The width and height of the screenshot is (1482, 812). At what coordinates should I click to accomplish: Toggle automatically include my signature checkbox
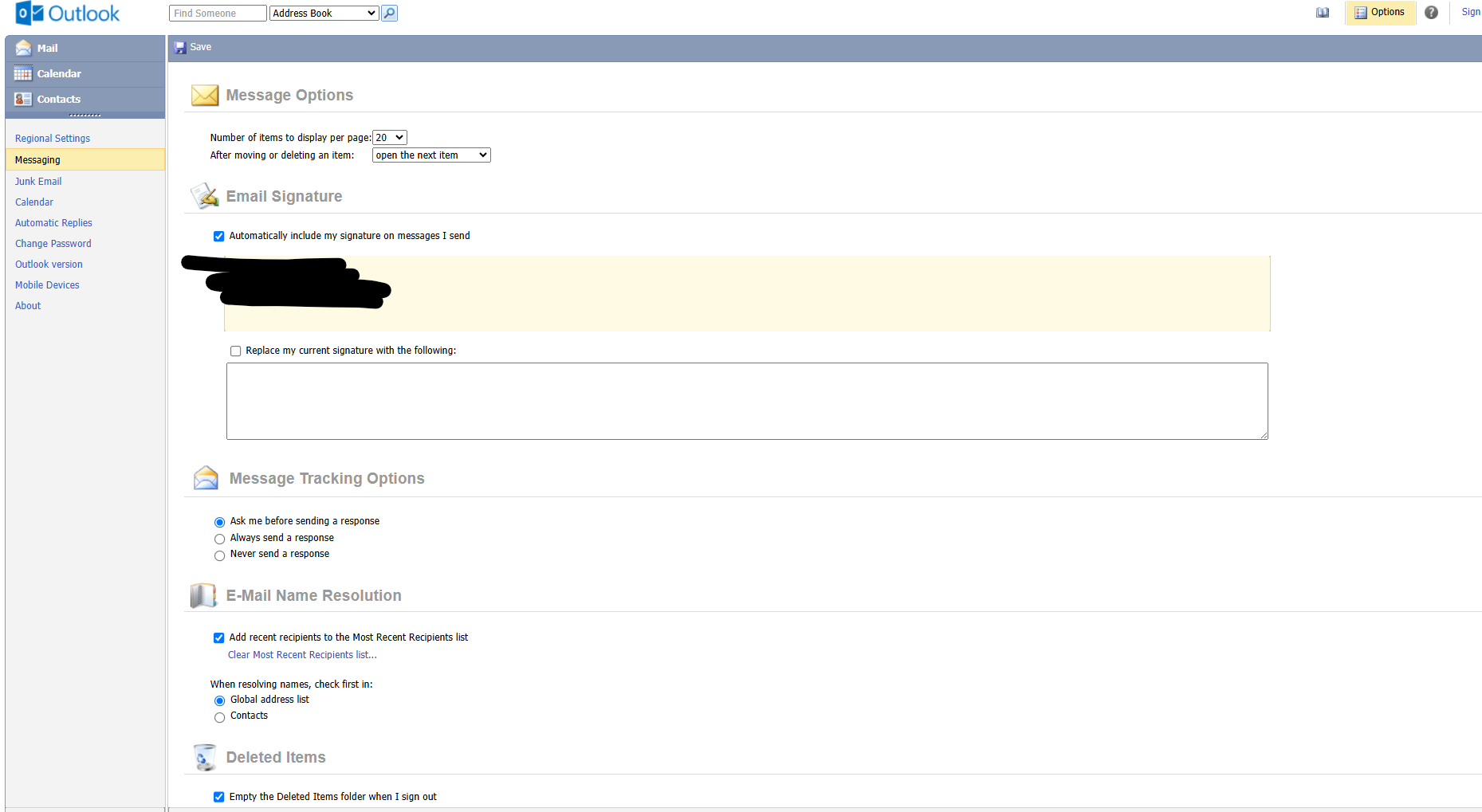pos(218,236)
